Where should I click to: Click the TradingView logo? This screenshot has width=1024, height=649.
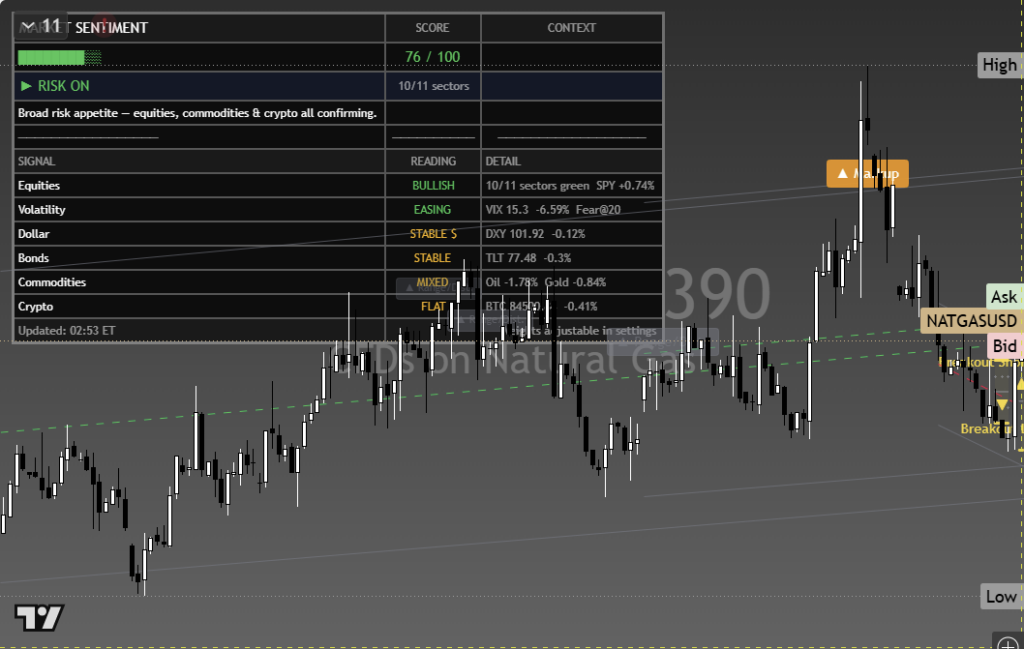pyautogui.click(x=39, y=617)
